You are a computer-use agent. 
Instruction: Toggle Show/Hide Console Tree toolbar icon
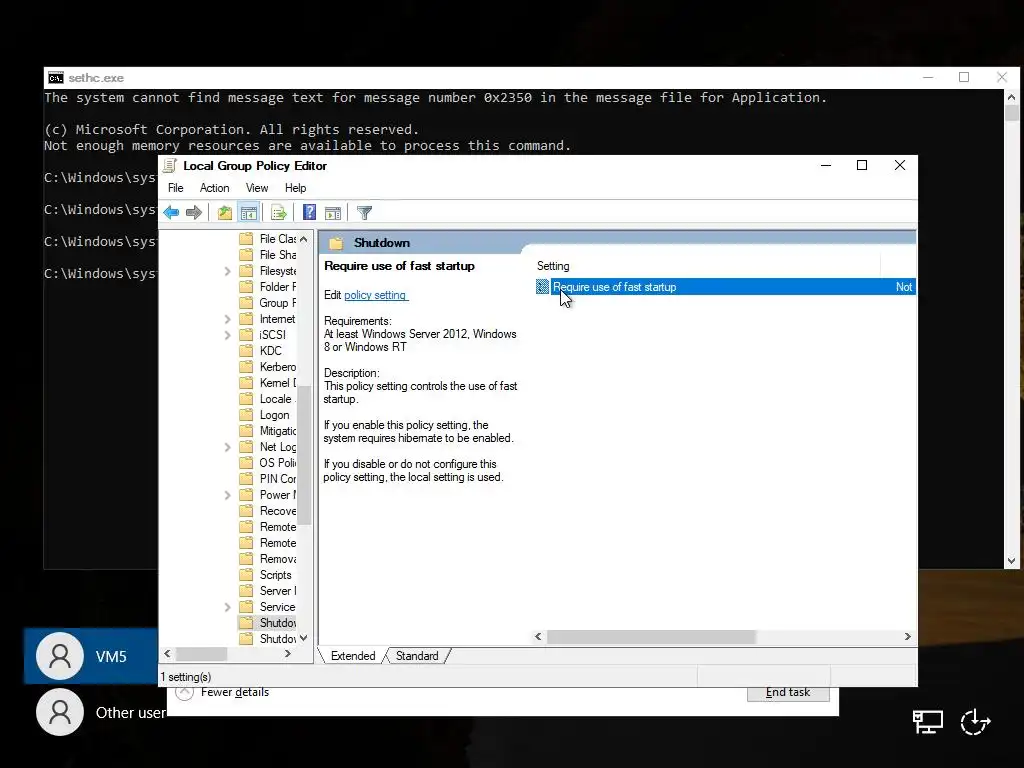pos(249,212)
